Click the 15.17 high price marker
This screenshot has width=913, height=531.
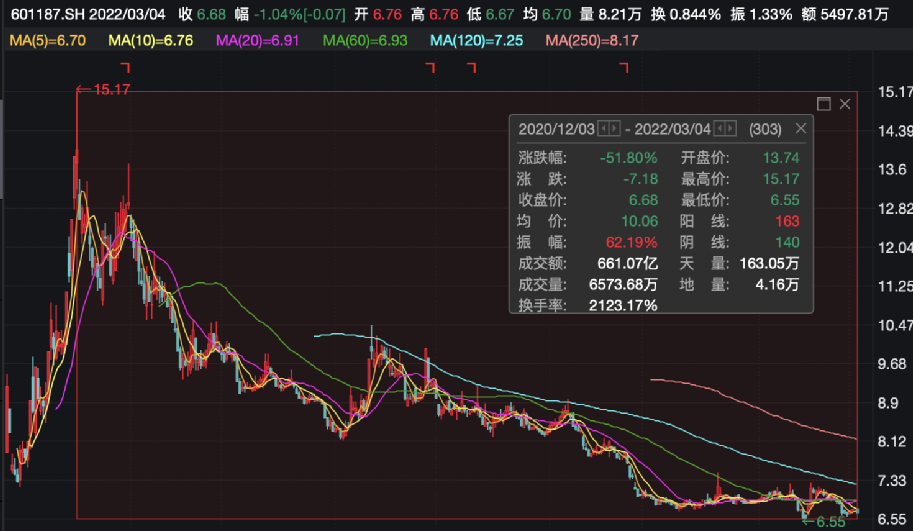(104, 90)
